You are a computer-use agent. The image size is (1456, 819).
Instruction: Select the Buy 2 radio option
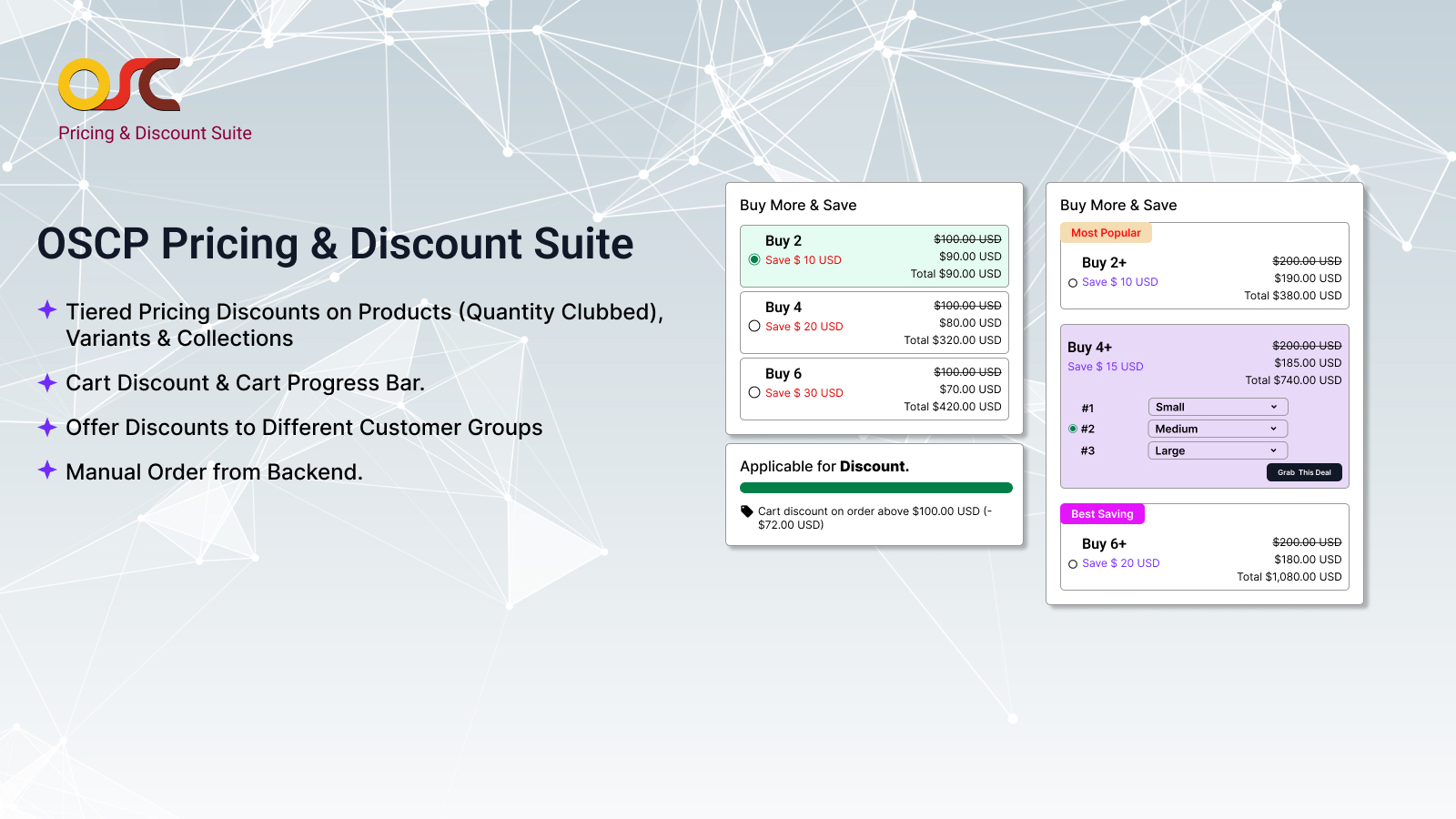coord(754,259)
